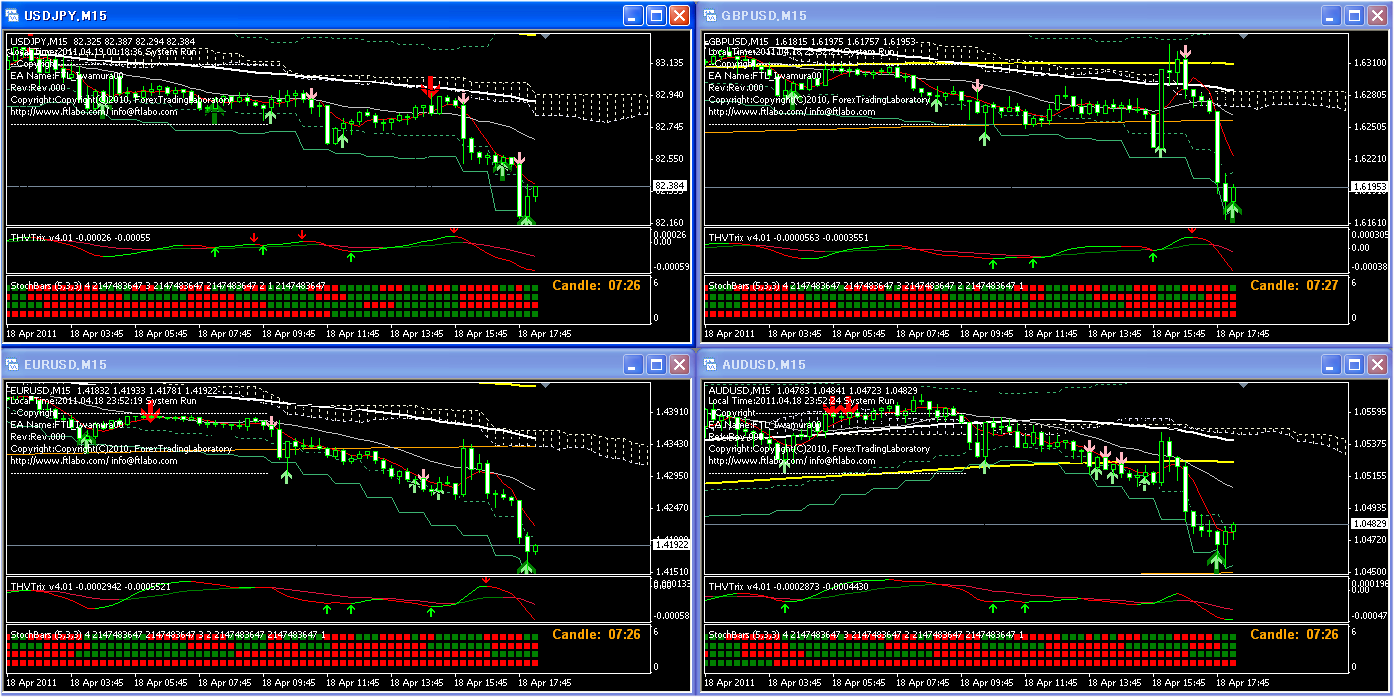The height and width of the screenshot is (697, 1394).
Task: Grab the chart shift triangle on AUDUSD chart
Action: (x=1242, y=384)
